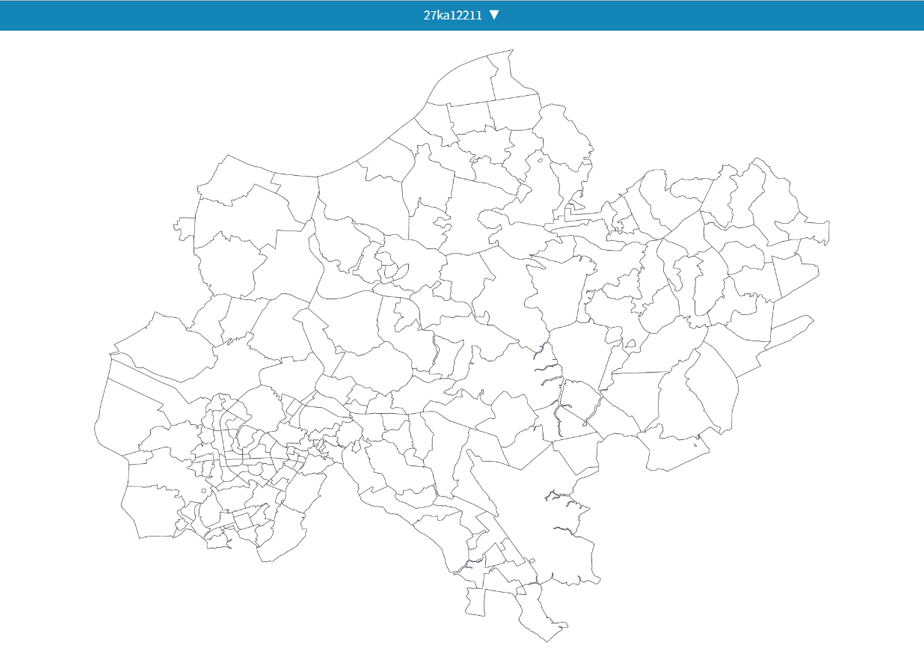924x660 pixels.
Task: Click the 27ka12211 title text
Action: [x=453, y=15]
